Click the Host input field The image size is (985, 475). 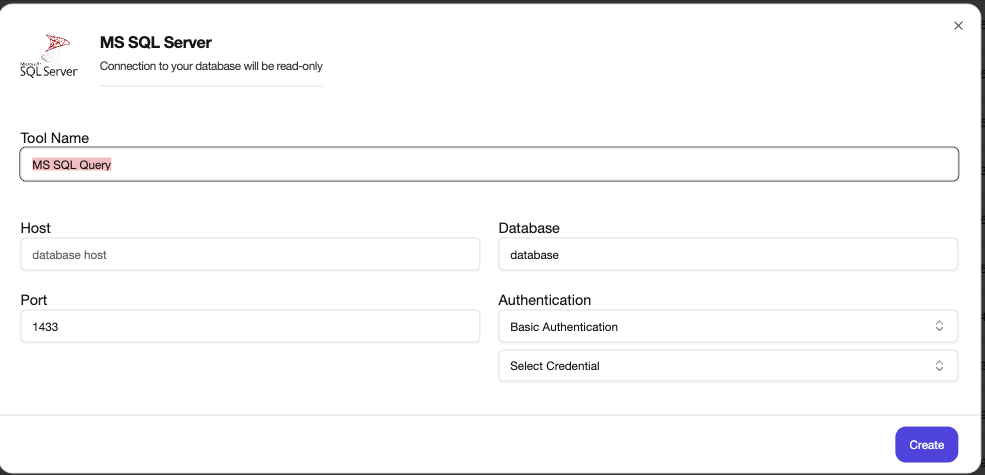250,254
